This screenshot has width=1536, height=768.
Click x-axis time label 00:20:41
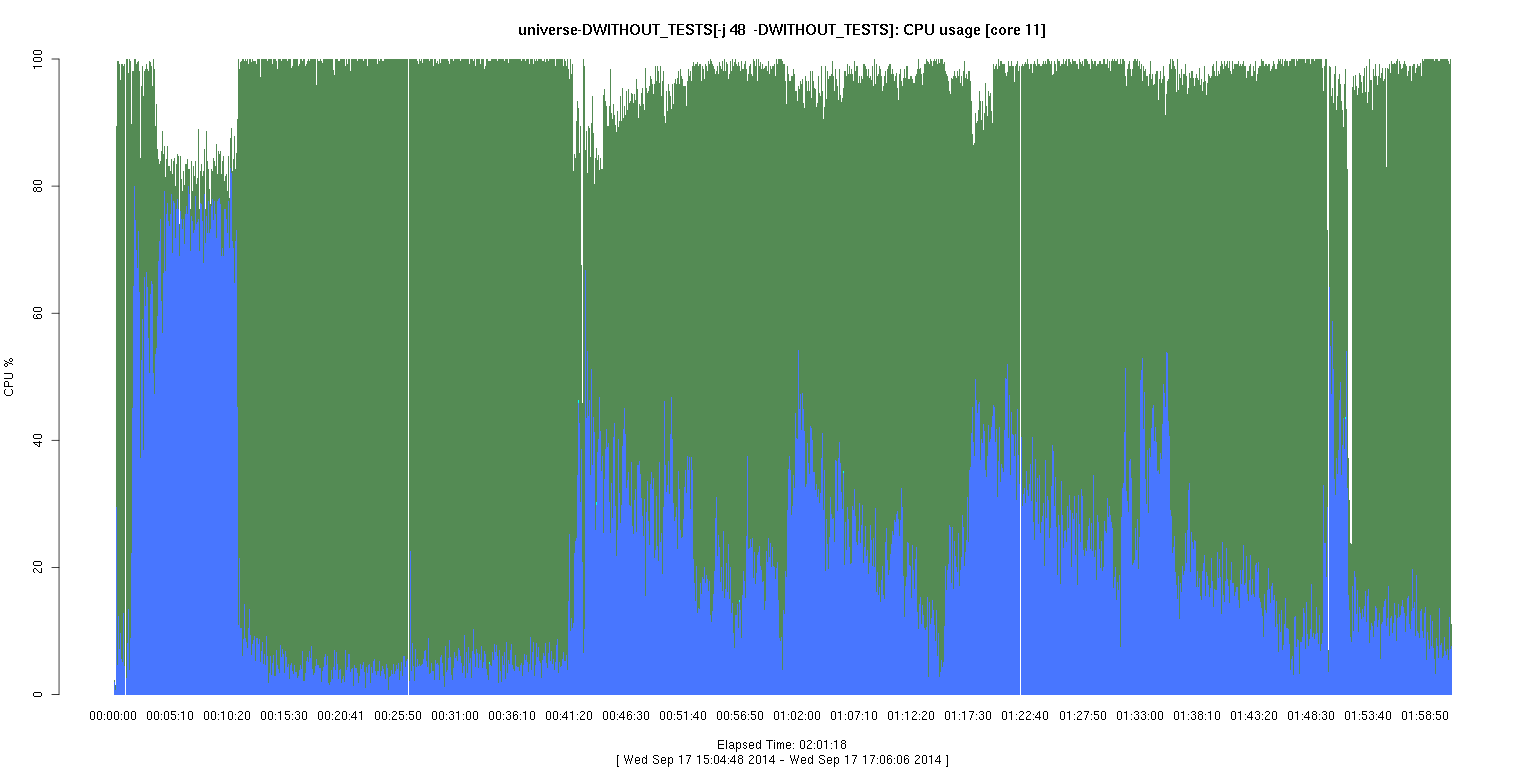pyautogui.click(x=341, y=716)
